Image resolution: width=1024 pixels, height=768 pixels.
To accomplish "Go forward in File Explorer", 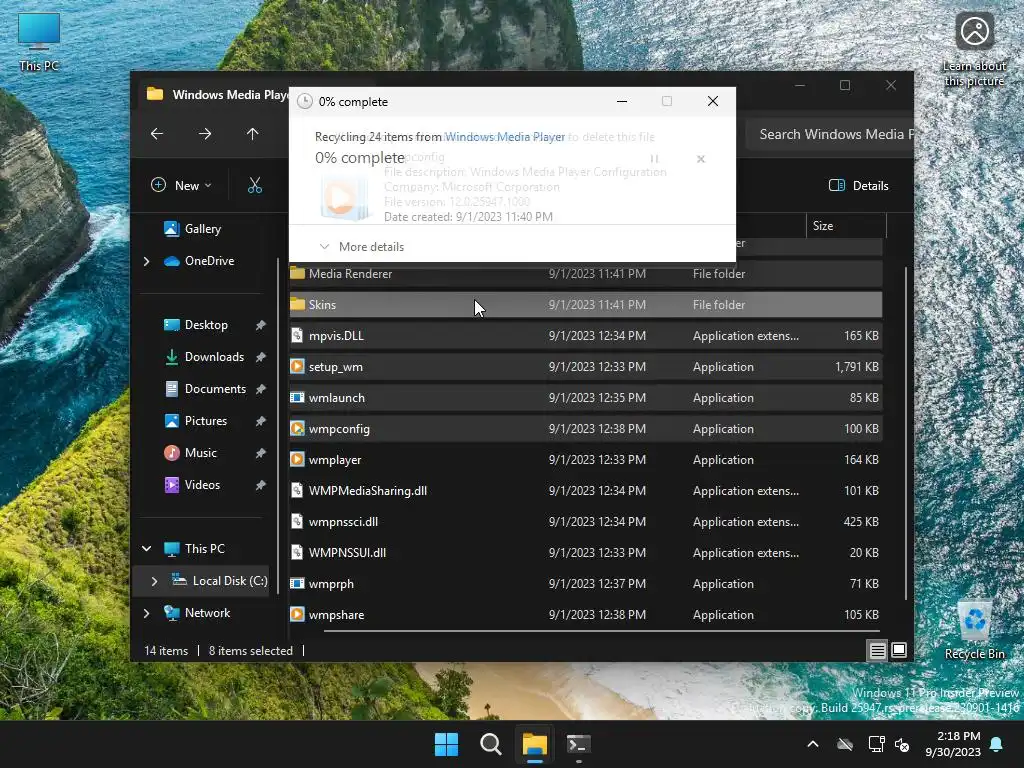I will click(205, 134).
